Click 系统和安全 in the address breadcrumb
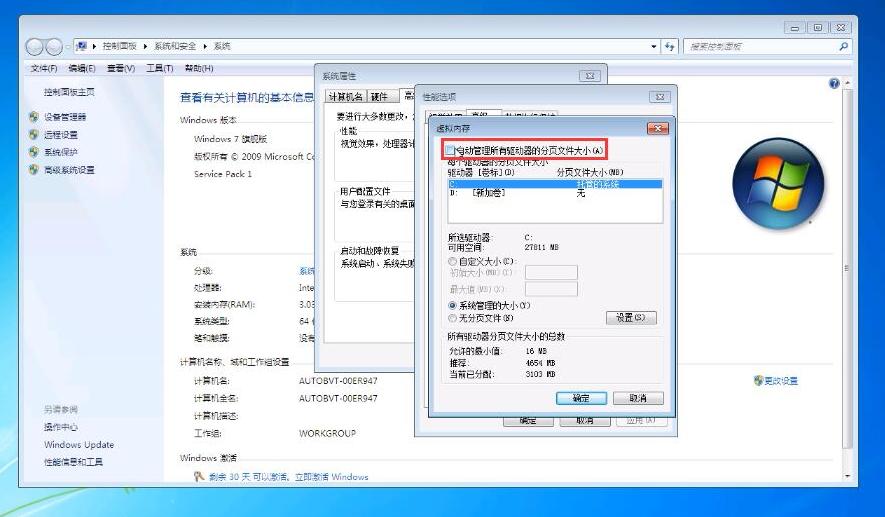 [175, 46]
